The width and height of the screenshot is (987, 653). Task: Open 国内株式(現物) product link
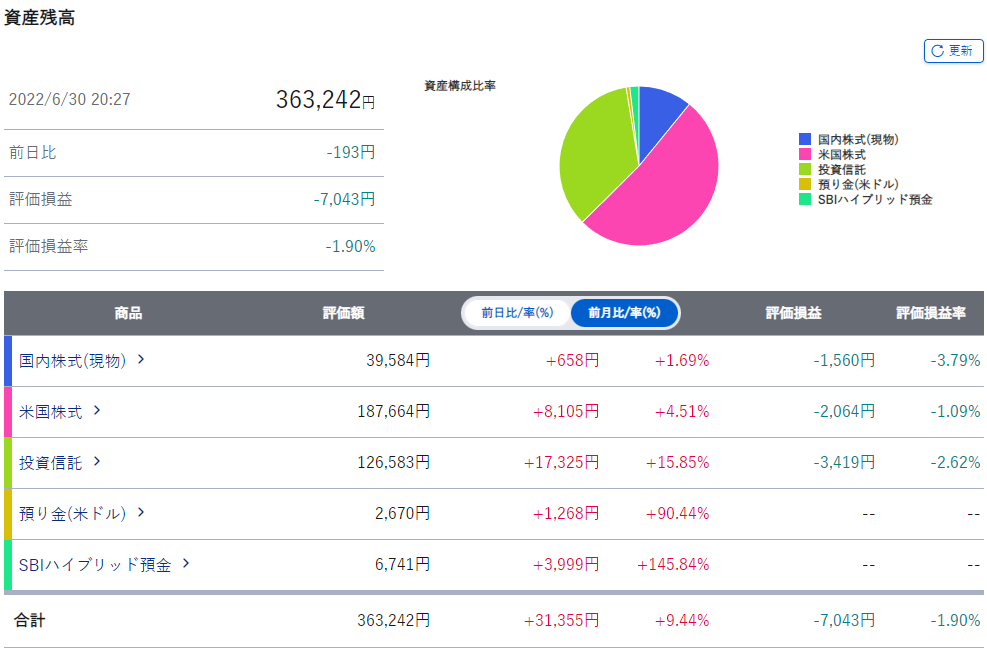[73, 361]
